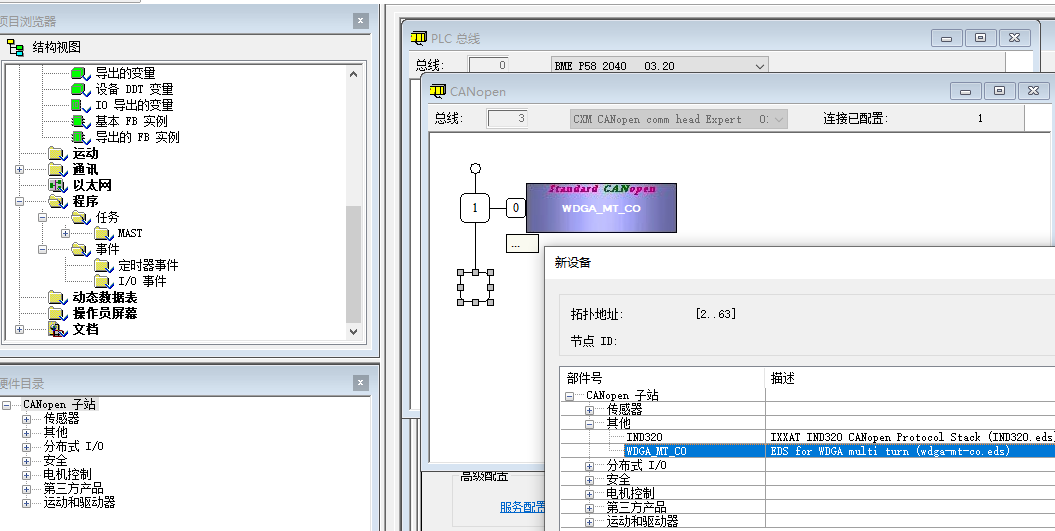Select the WDGA_MT_CO device block
Viewport: 1055px width, 531px height.
click(x=602, y=208)
